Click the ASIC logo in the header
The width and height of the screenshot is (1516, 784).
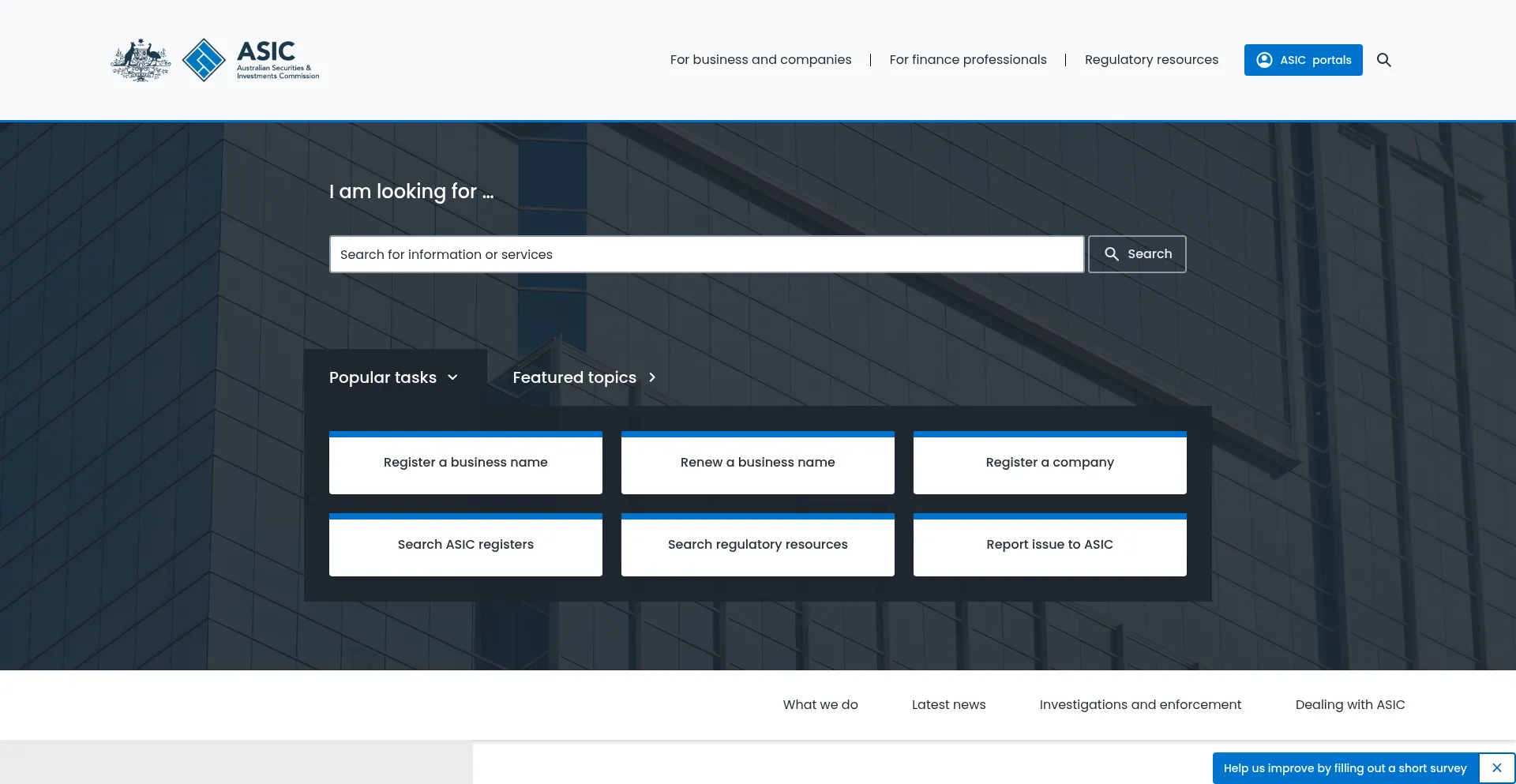[x=251, y=60]
